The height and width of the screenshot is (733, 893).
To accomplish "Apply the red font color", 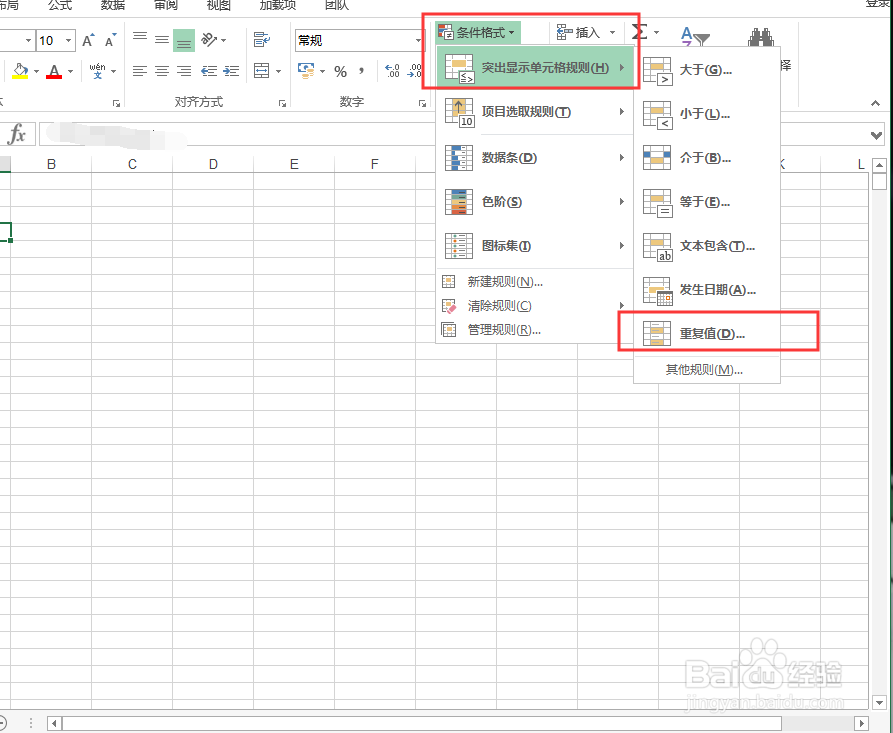I will click(54, 71).
